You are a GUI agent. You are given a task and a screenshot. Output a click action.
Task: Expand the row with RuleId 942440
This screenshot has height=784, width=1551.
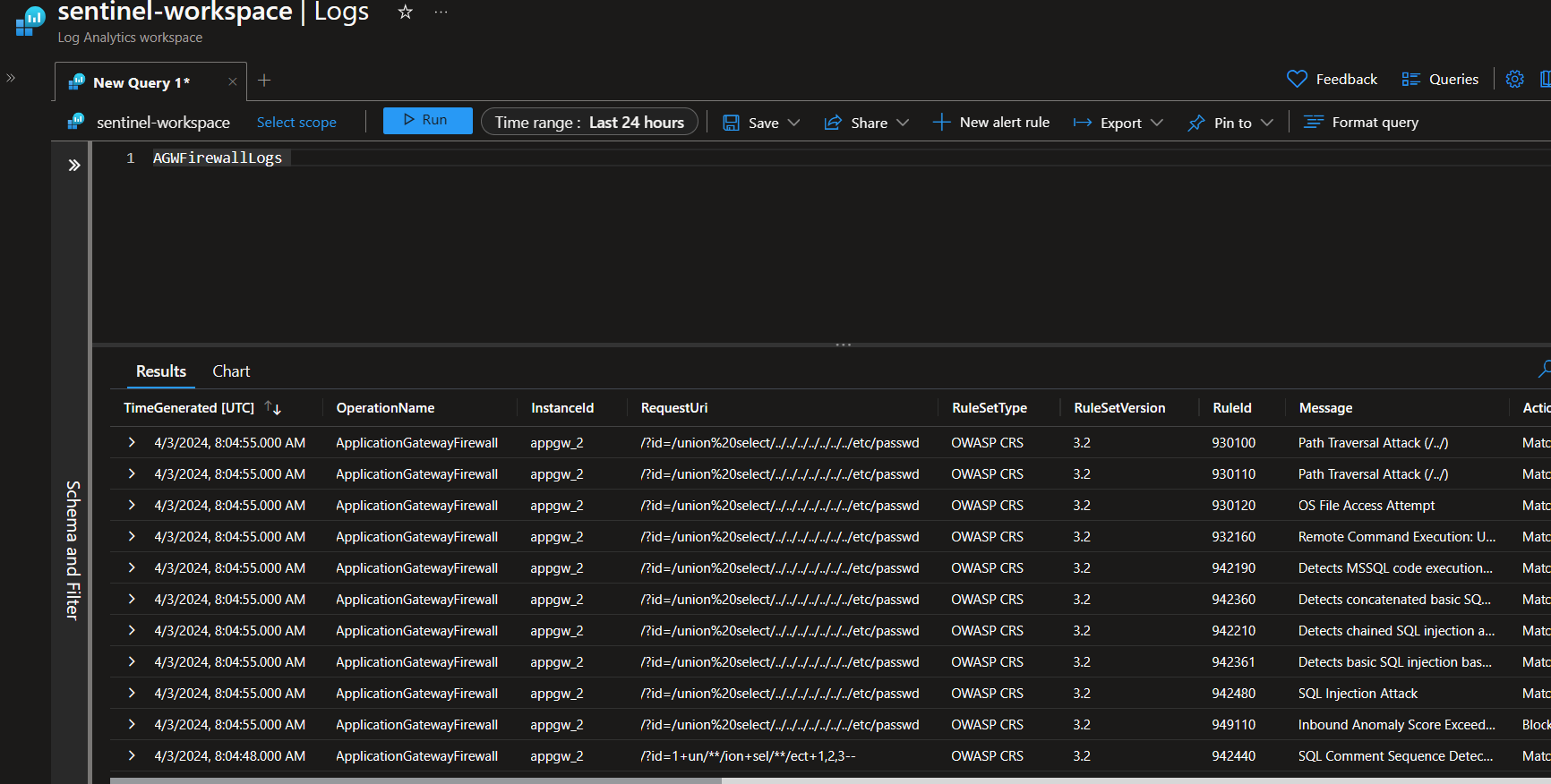pyautogui.click(x=132, y=755)
